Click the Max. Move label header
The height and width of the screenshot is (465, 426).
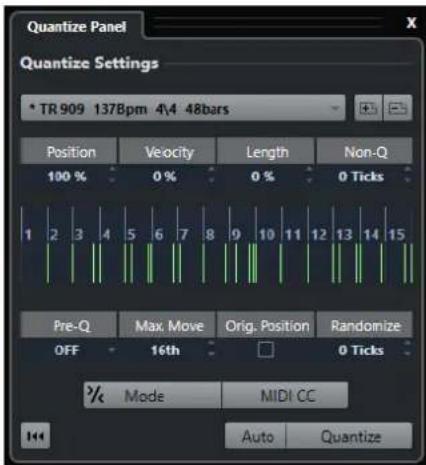point(167,325)
